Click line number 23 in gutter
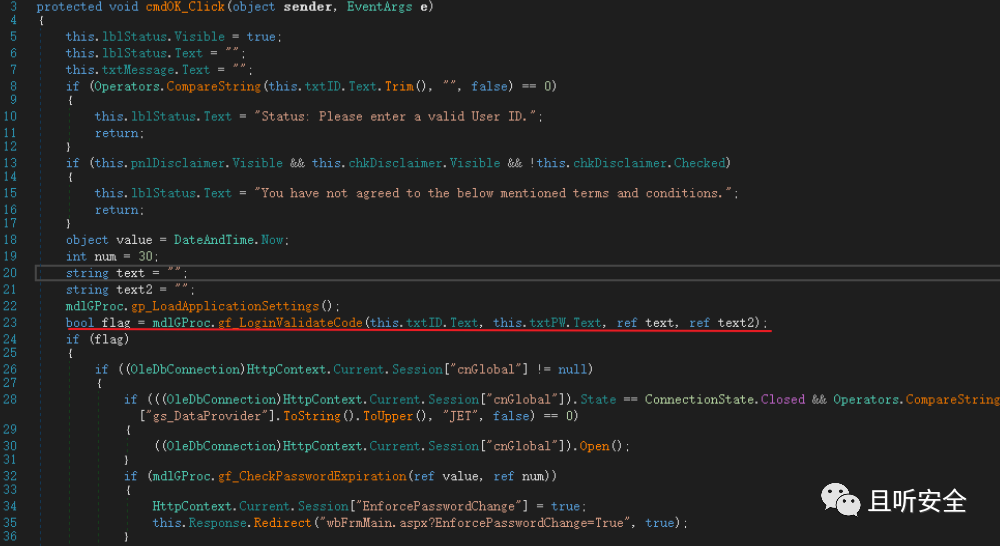The height and width of the screenshot is (546, 1000). pyautogui.click(x=10, y=323)
